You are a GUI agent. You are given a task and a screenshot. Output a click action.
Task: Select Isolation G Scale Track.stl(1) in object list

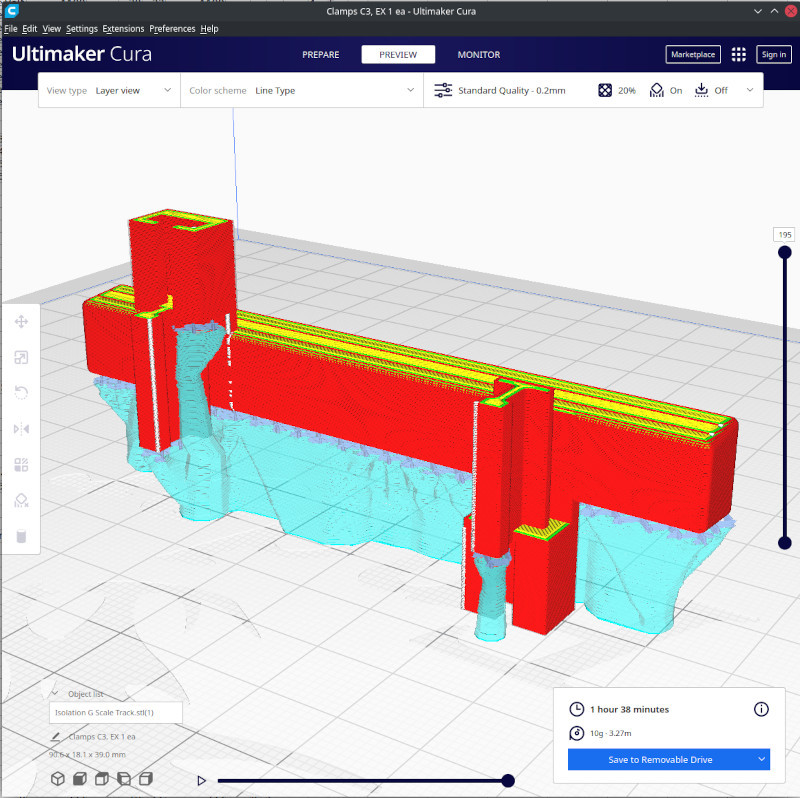point(116,712)
